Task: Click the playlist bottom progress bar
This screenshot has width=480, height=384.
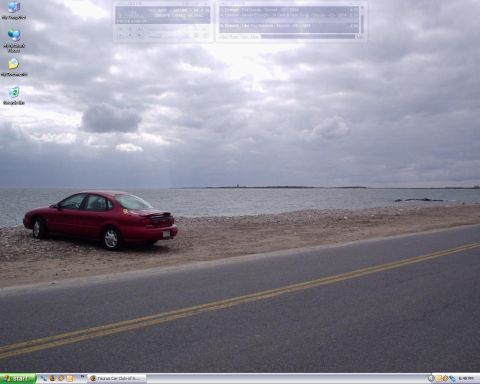Action: click(309, 36)
